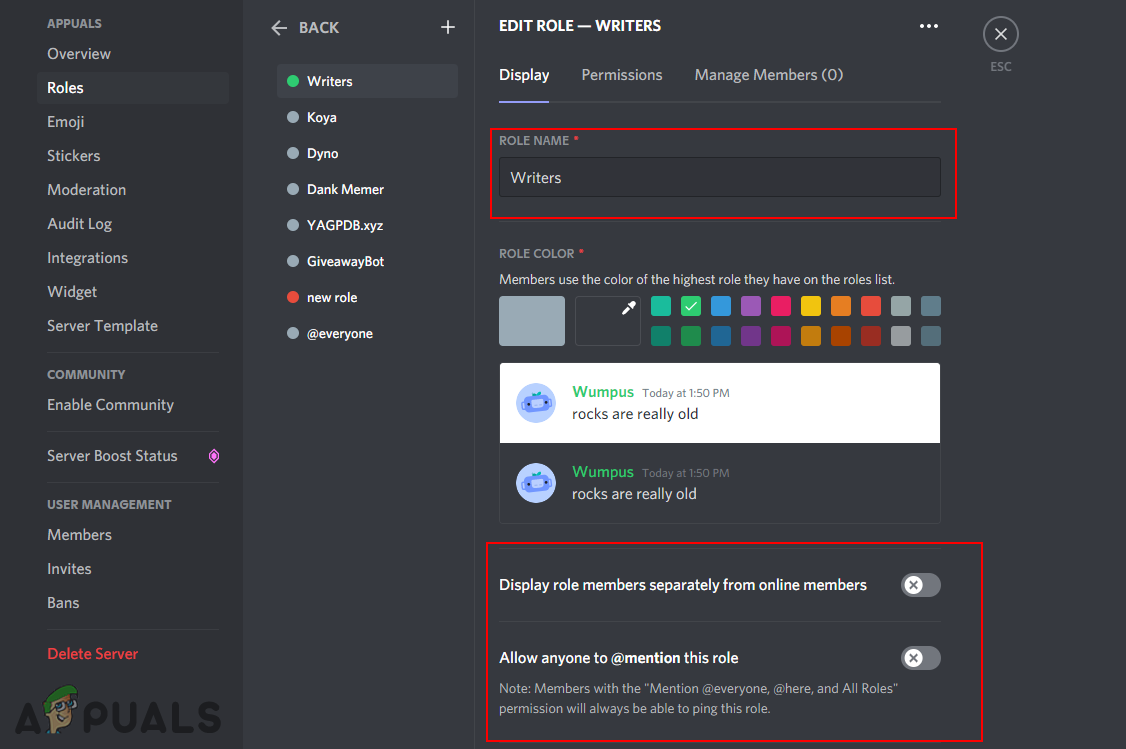Select Roles in the settings sidebar

click(x=133, y=88)
